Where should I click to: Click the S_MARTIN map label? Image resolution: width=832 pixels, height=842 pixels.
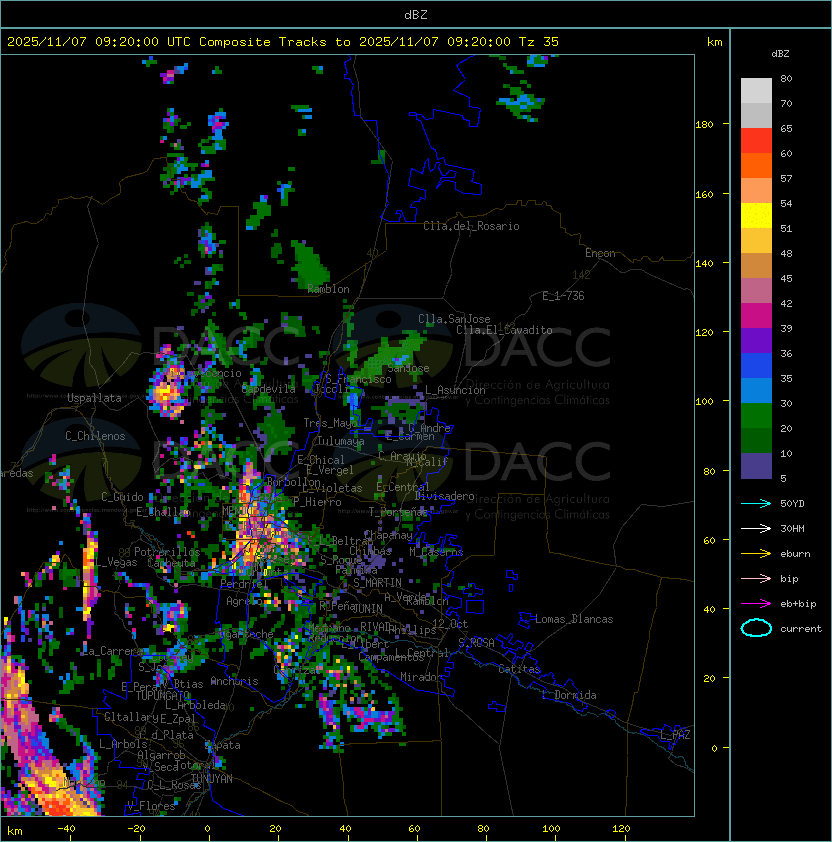pos(377,582)
